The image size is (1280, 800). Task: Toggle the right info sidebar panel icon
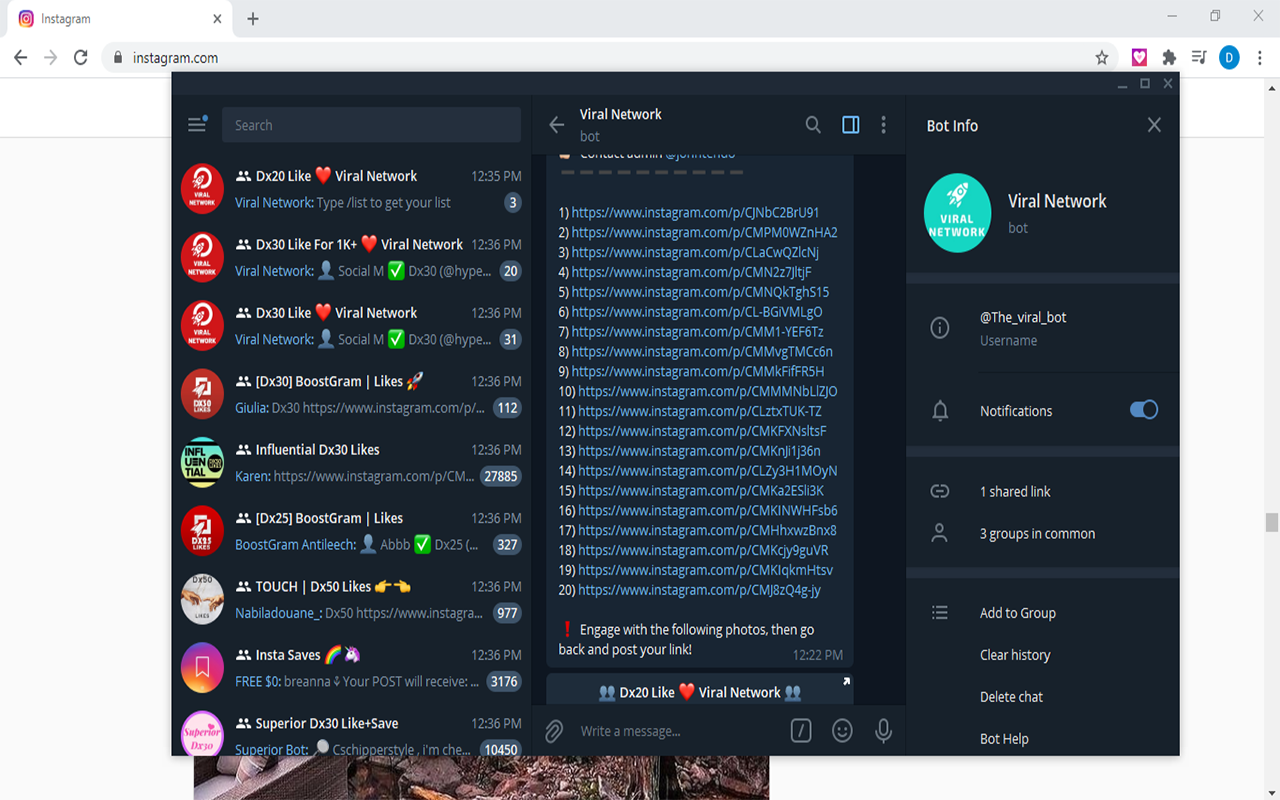(x=851, y=125)
